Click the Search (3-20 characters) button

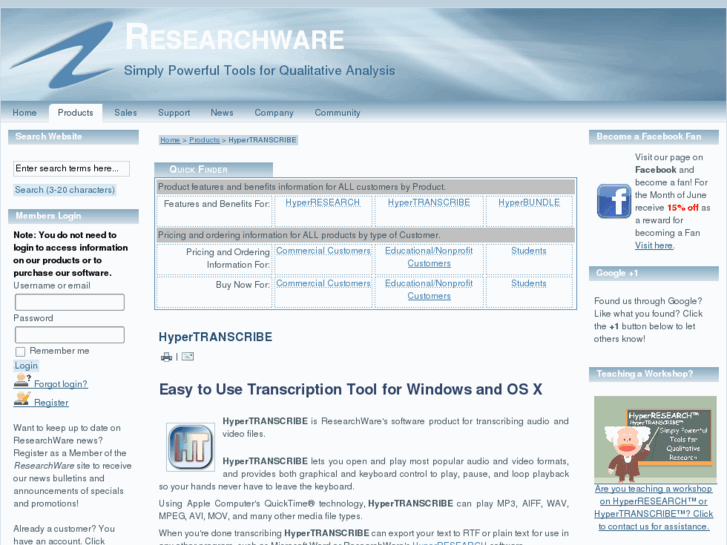(64, 190)
